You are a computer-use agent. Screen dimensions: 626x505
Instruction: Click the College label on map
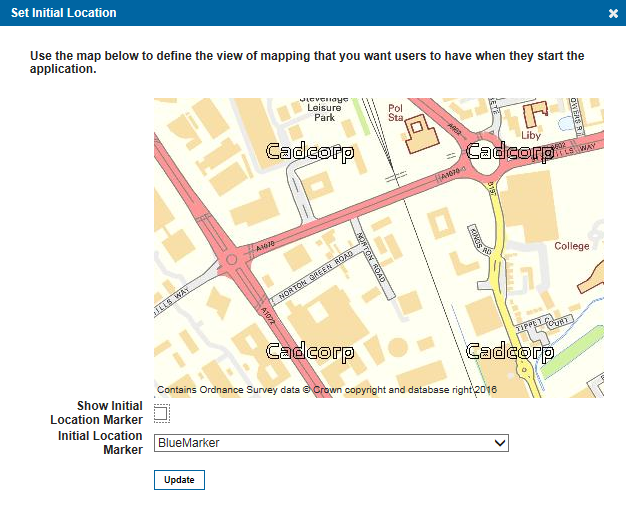(x=572, y=246)
